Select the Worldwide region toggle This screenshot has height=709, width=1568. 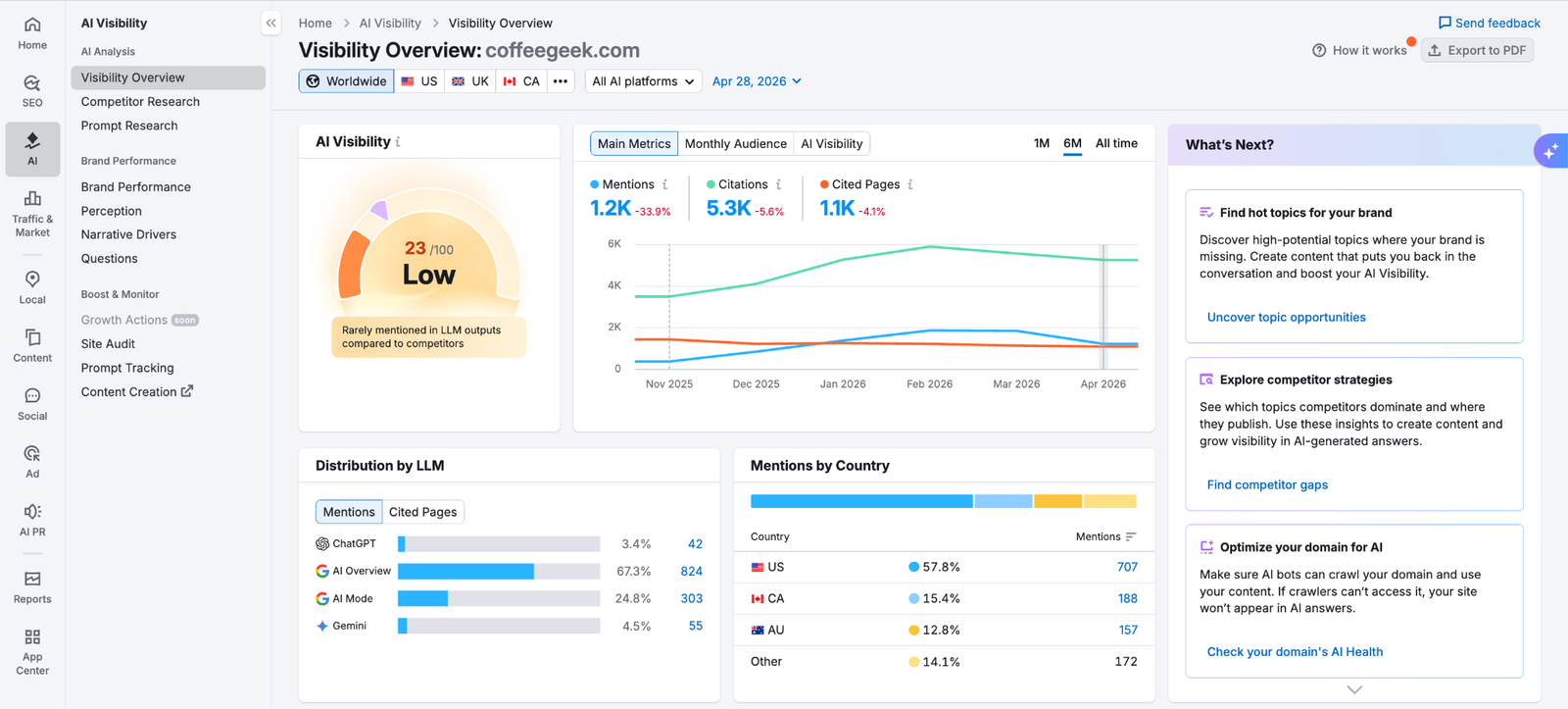(x=347, y=81)
